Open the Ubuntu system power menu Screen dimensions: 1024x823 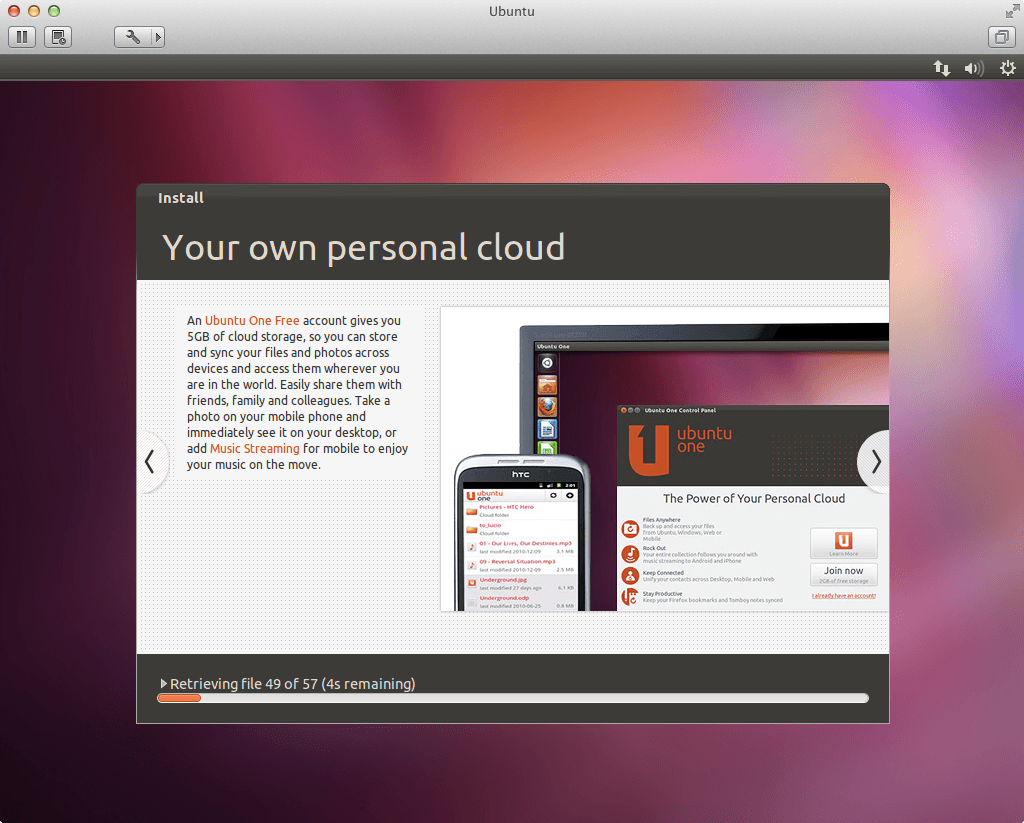[1008, 68]
